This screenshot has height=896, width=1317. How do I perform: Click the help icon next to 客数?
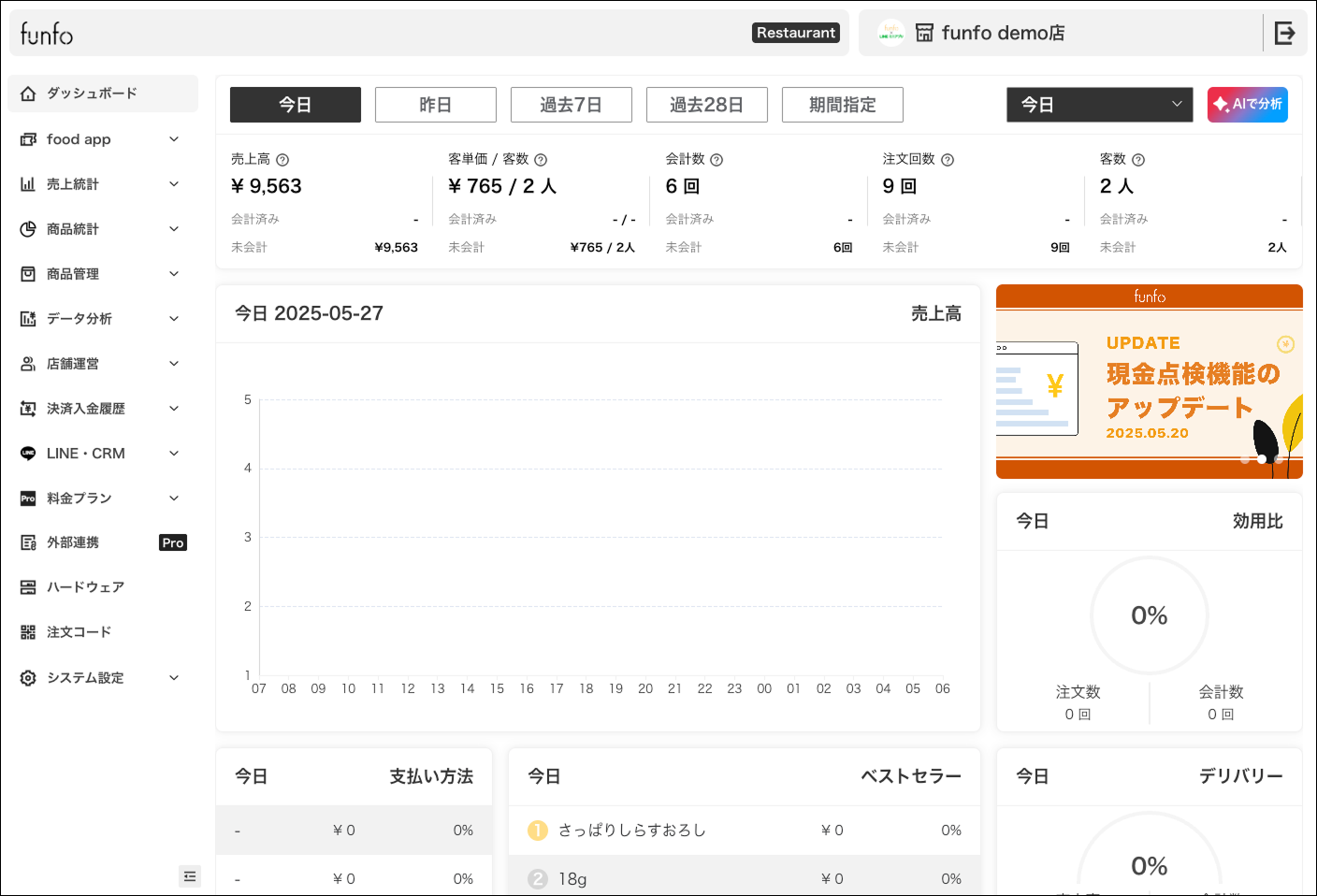coord(1138,160)
